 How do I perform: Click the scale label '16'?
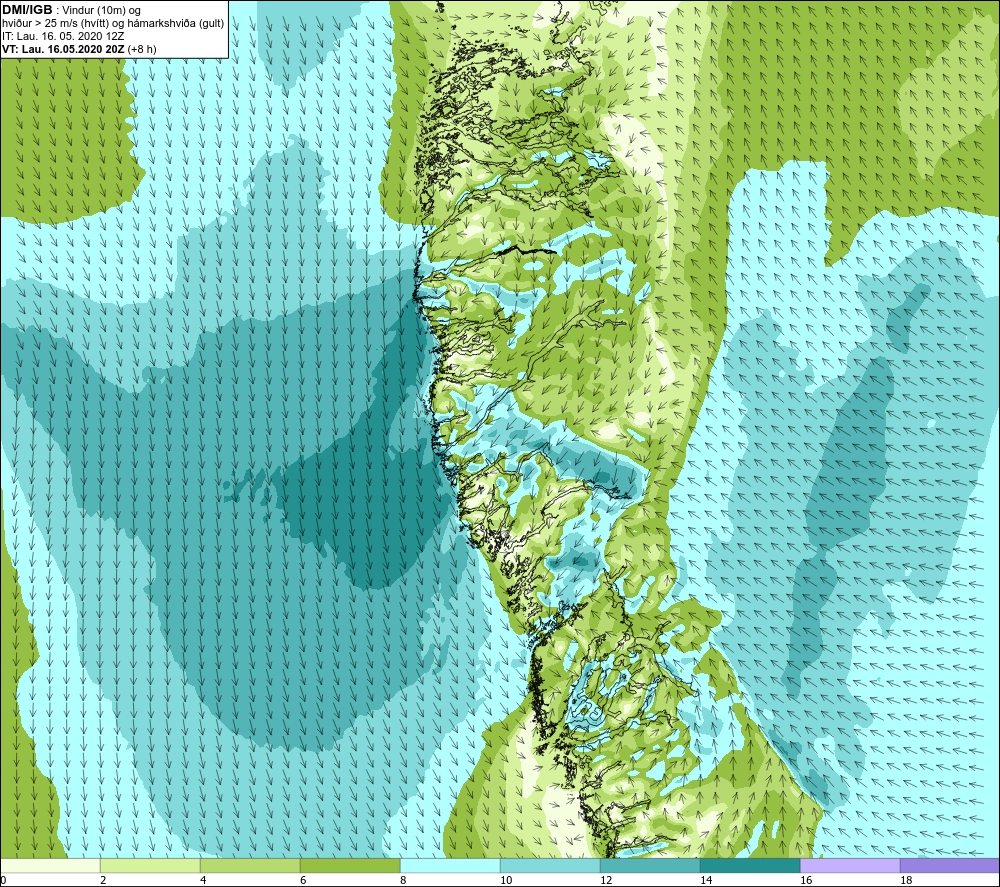(806, 881)
